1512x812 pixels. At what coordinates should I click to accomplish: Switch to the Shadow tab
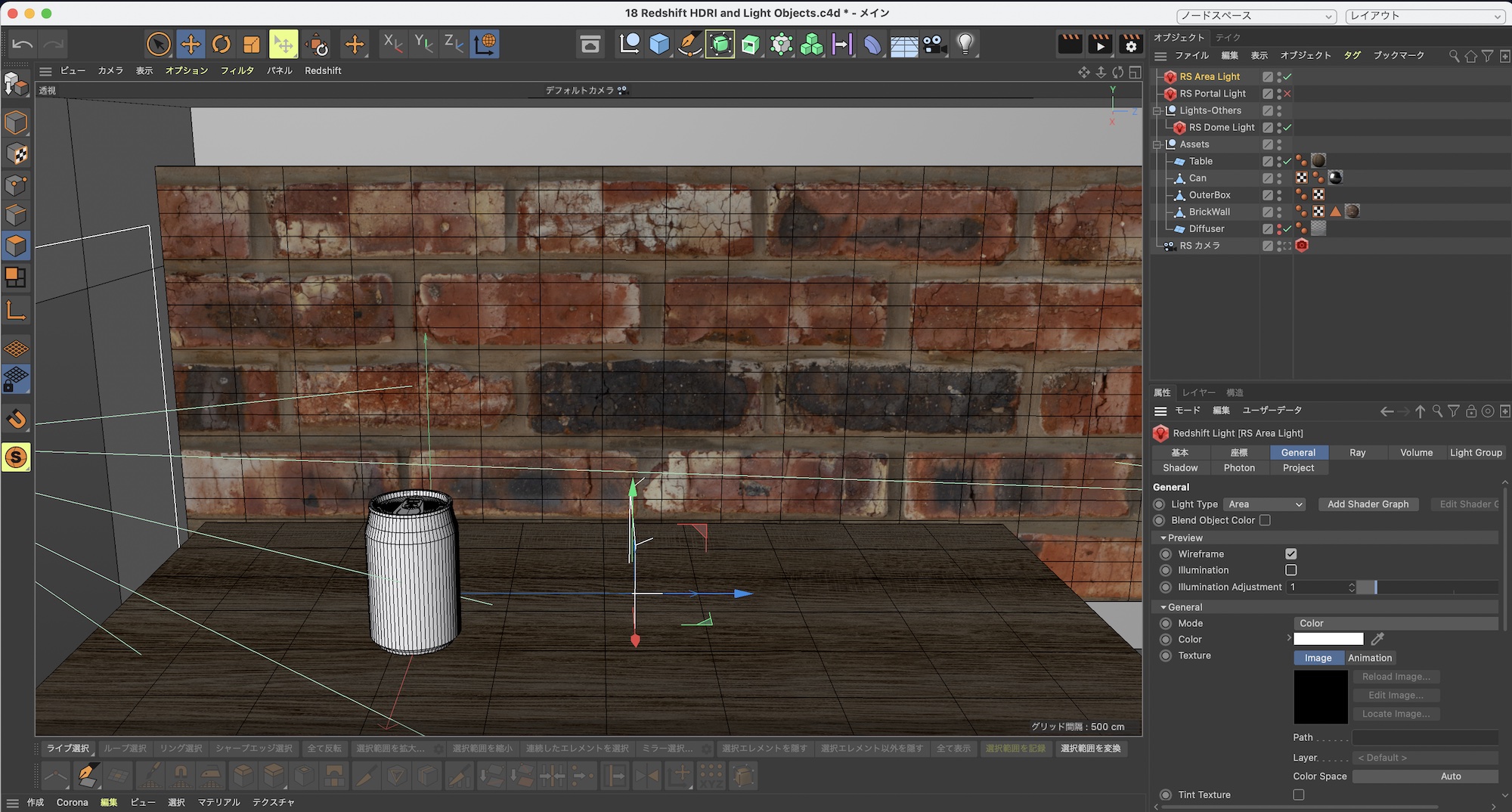(1179, 468)
